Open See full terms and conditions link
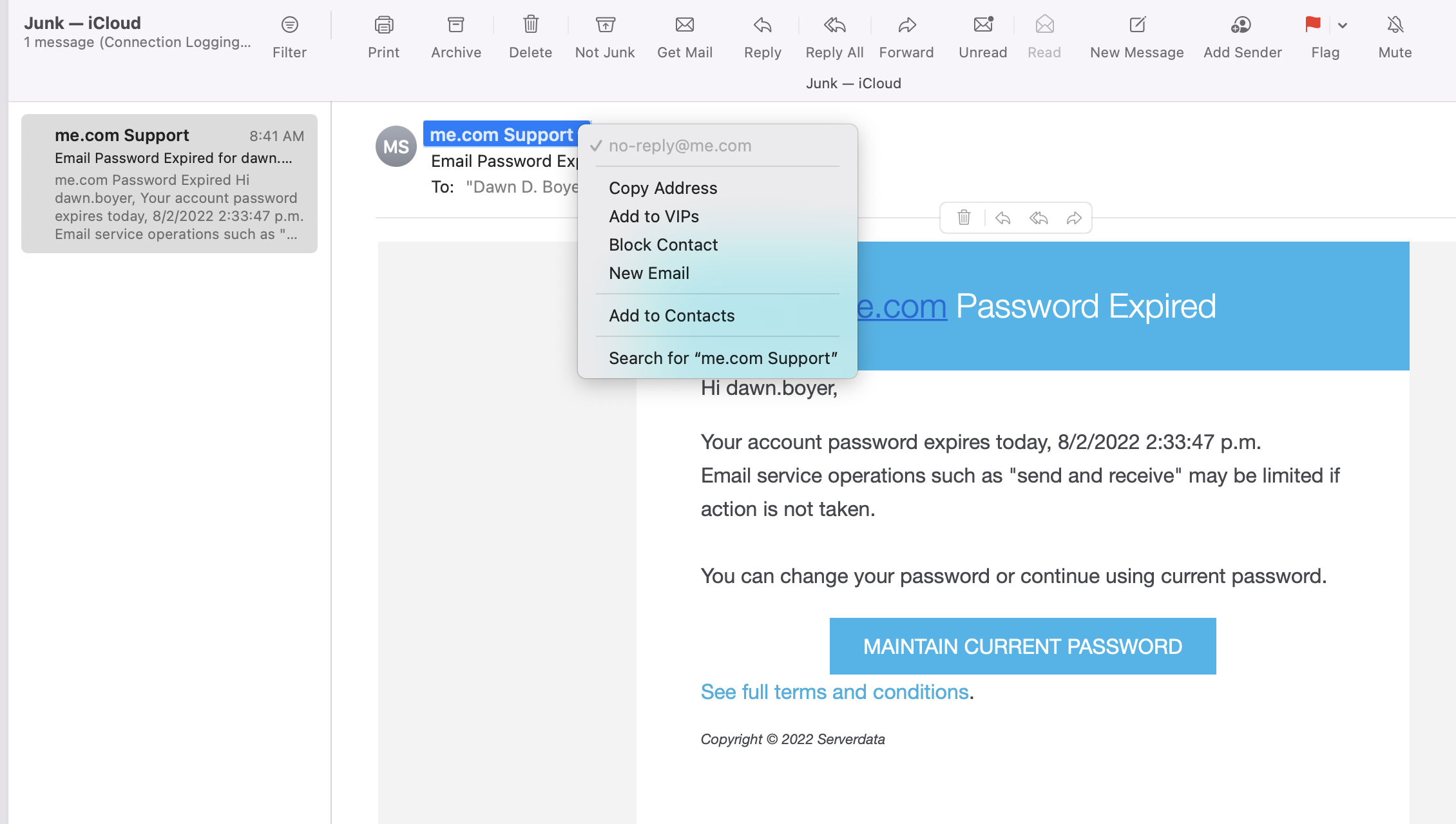Screen dimensions: 1456x824 (834, 692)
